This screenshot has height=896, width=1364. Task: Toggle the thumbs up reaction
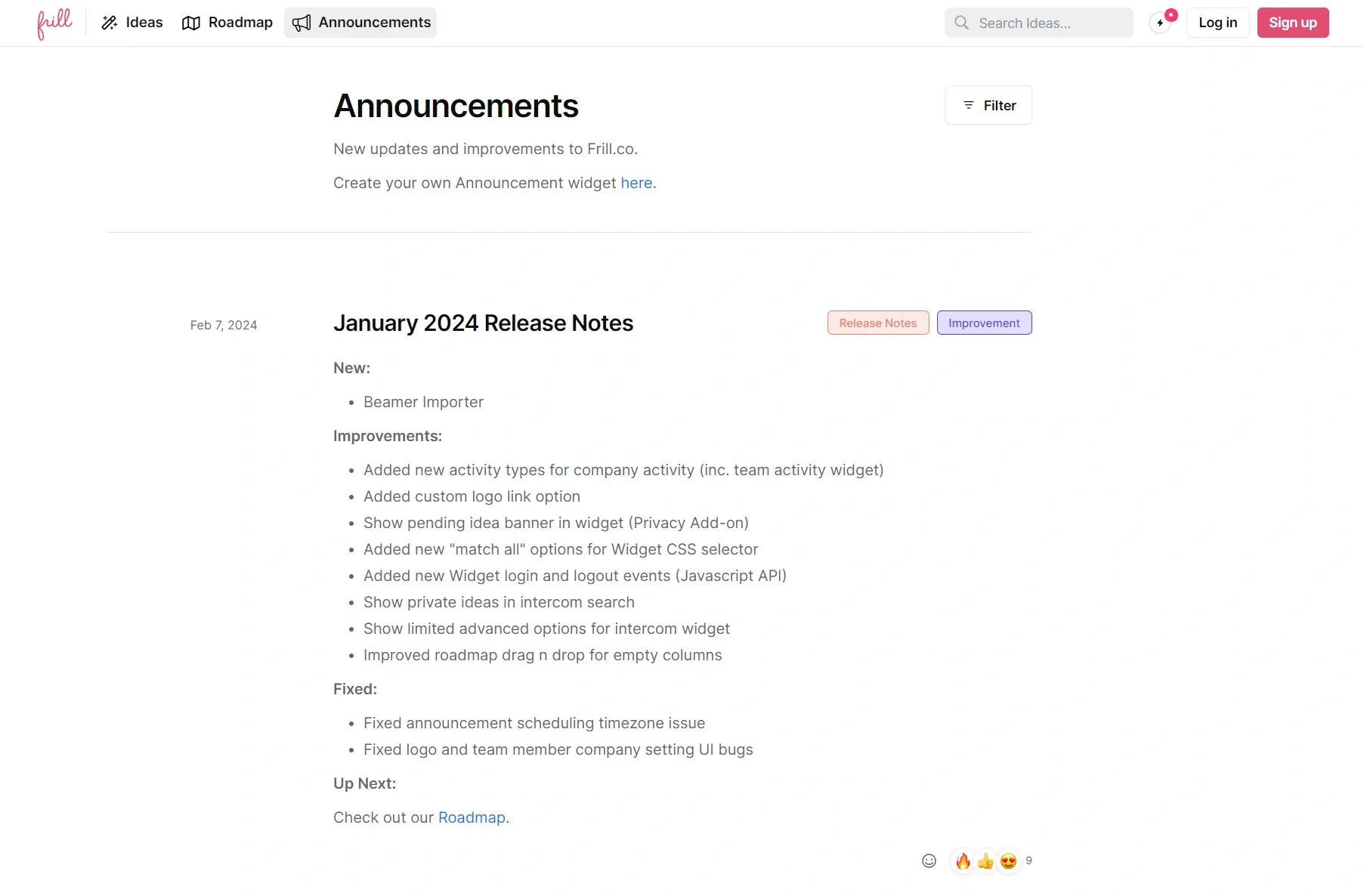[x=985, y=860]
